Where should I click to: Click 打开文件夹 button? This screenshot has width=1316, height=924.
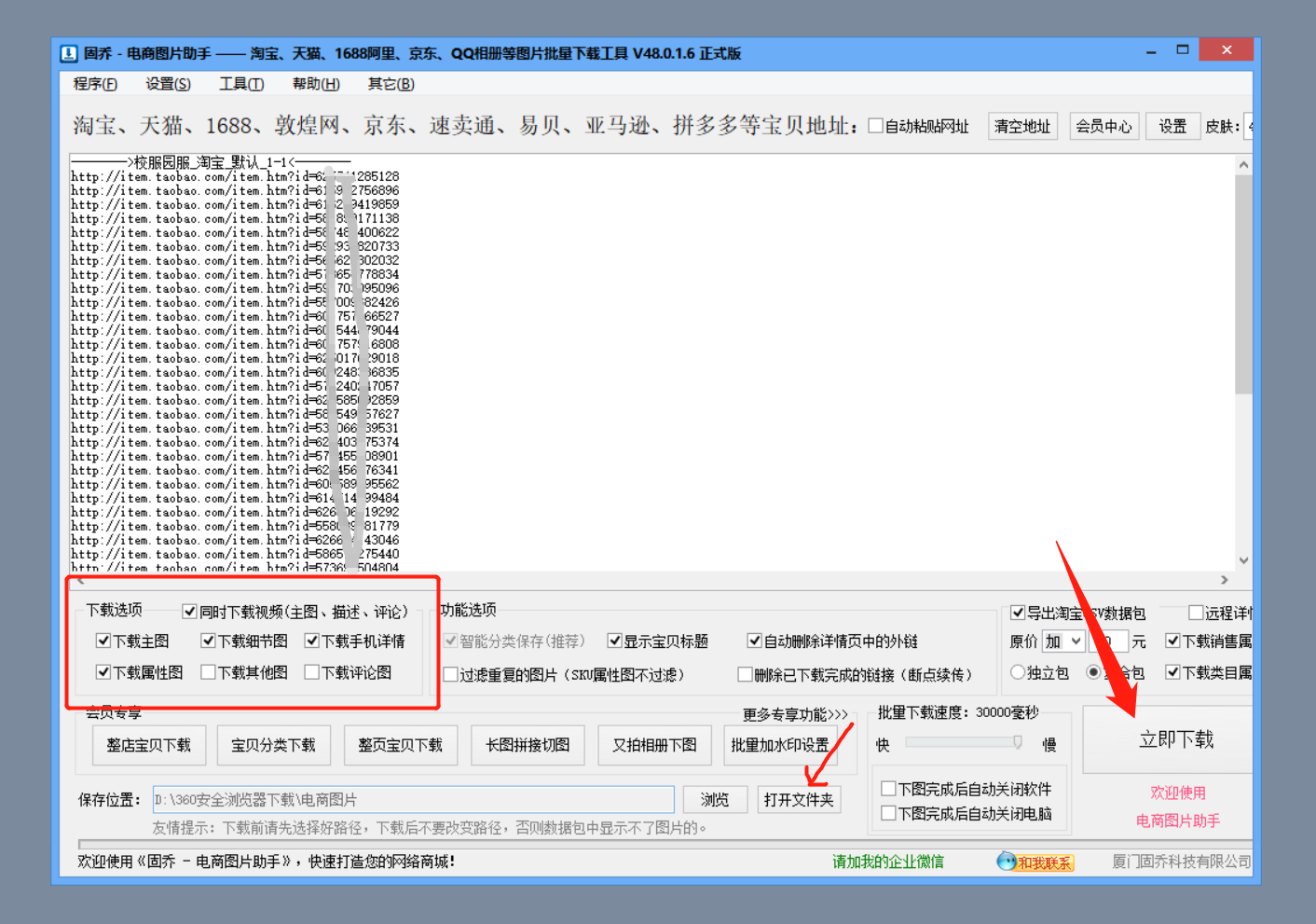pos(799,799)
